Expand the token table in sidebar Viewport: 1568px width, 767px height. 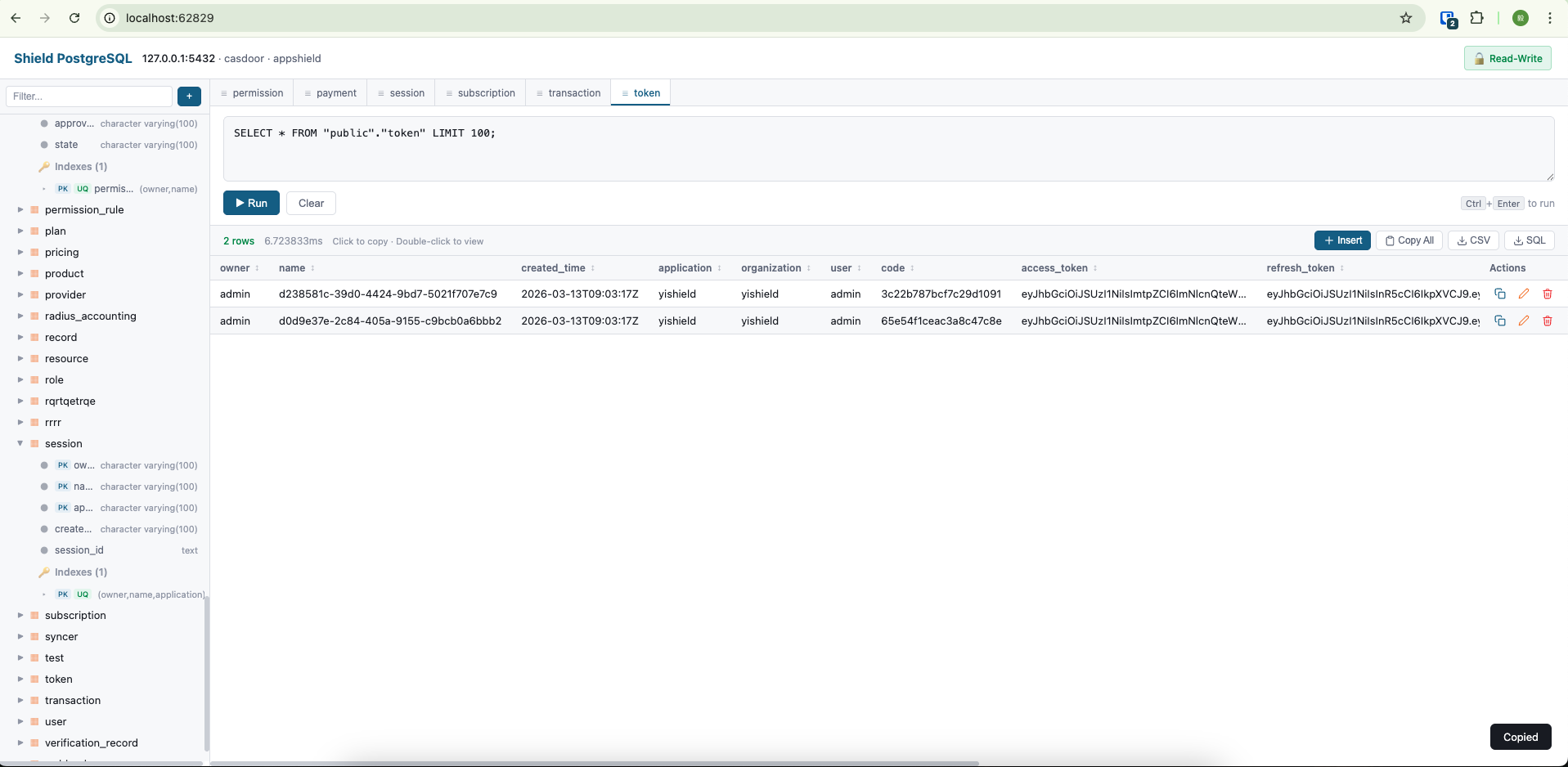coord(20,680)
